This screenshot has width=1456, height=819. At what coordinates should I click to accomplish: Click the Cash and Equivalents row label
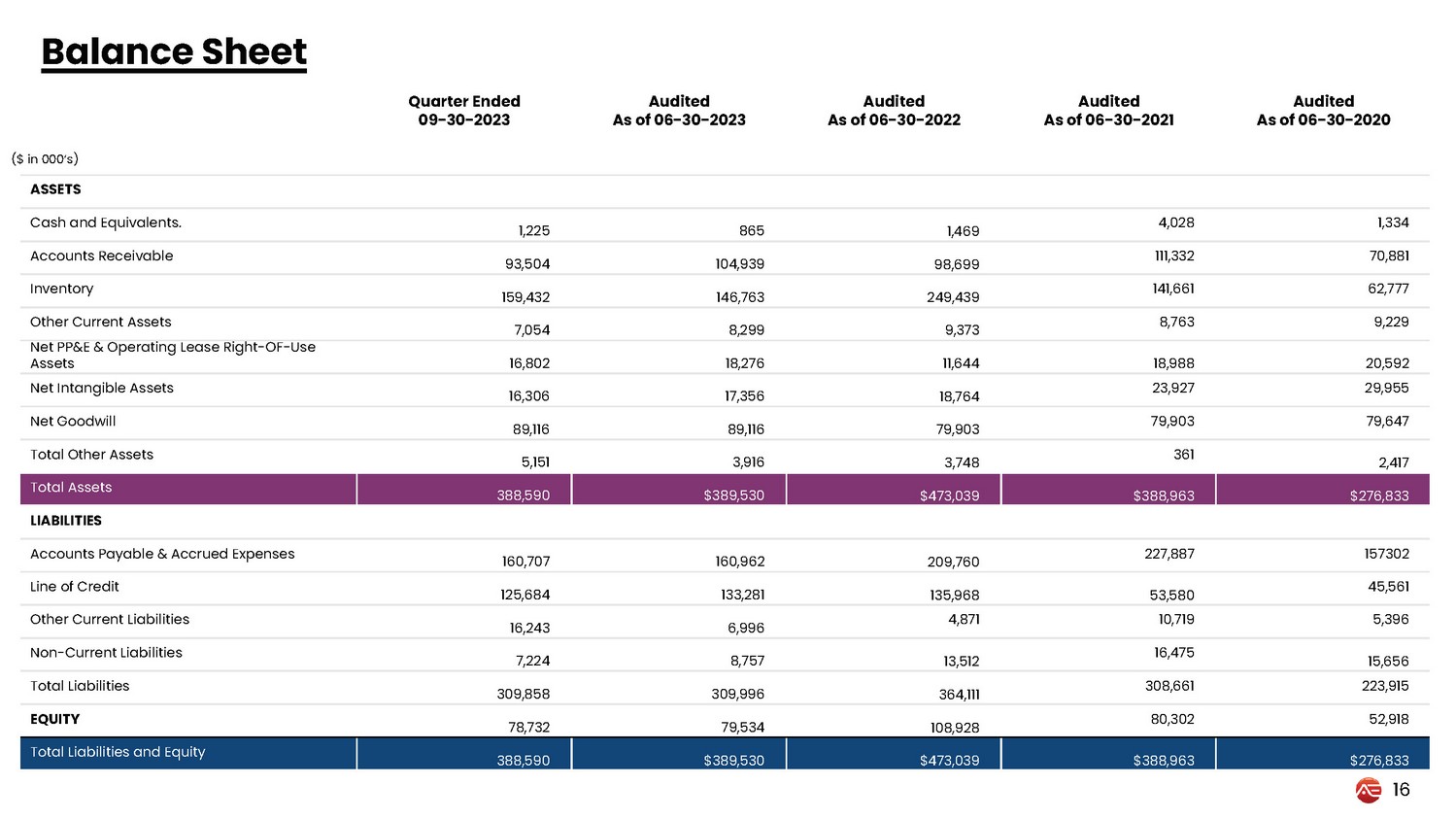(106, 222)
